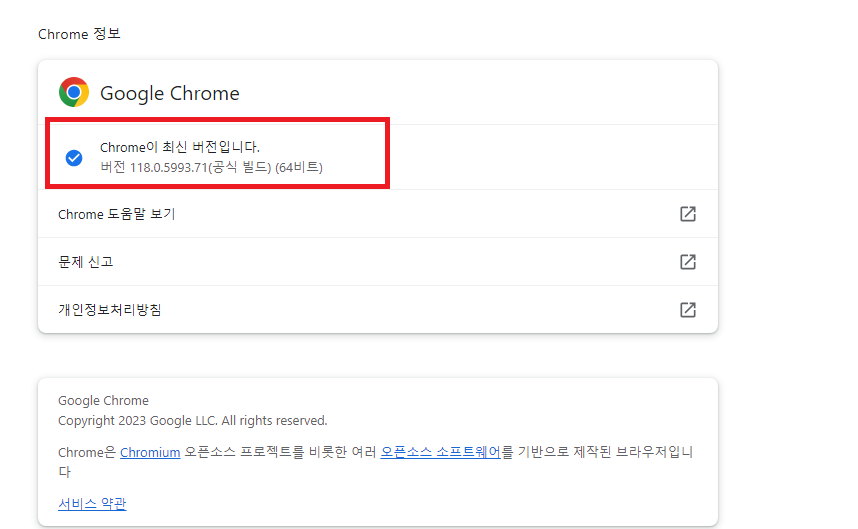Open the 오픈소스 소프트웨어 link
The image size is (858, 529).
[440, 452]
